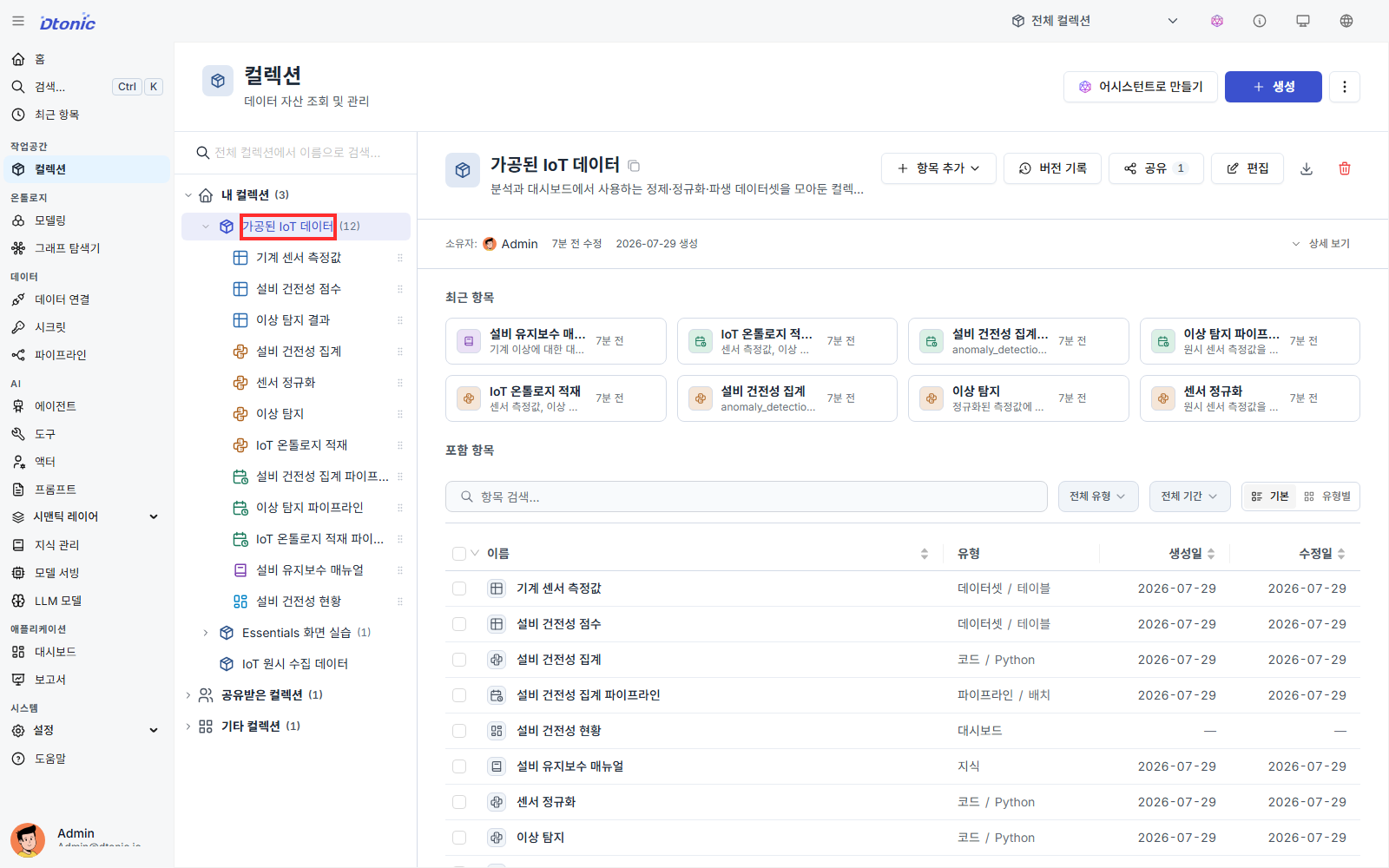This screenshot has height=868, width=1389.
Task: Open Dashboards in sidebar
Action: click(85, 652)
